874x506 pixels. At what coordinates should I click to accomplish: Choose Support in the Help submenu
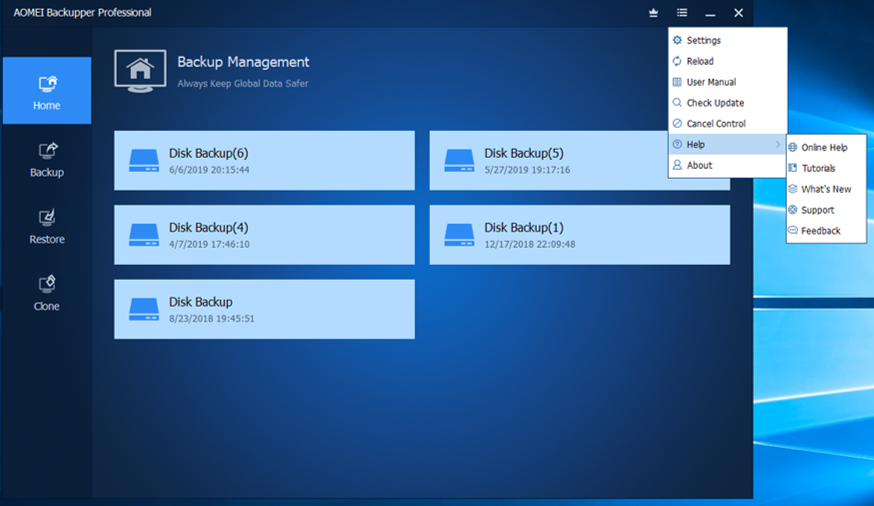(826, 210)
